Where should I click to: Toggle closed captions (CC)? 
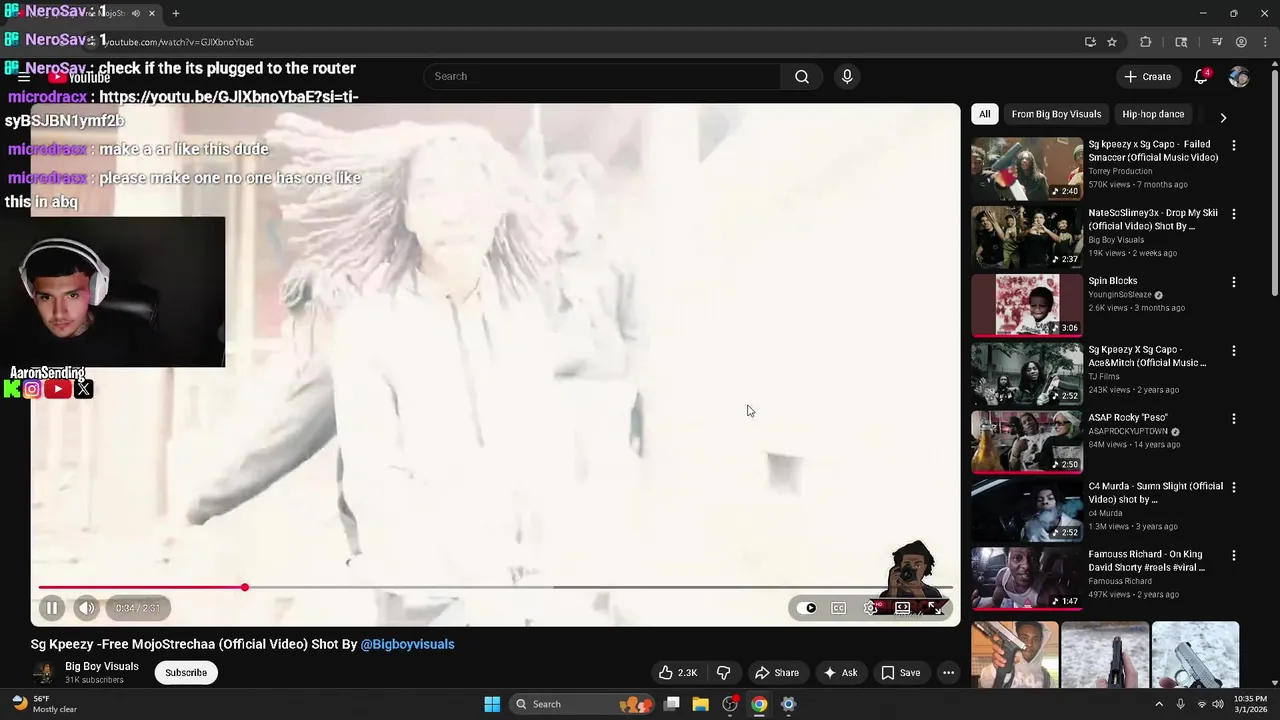[839, 608]
